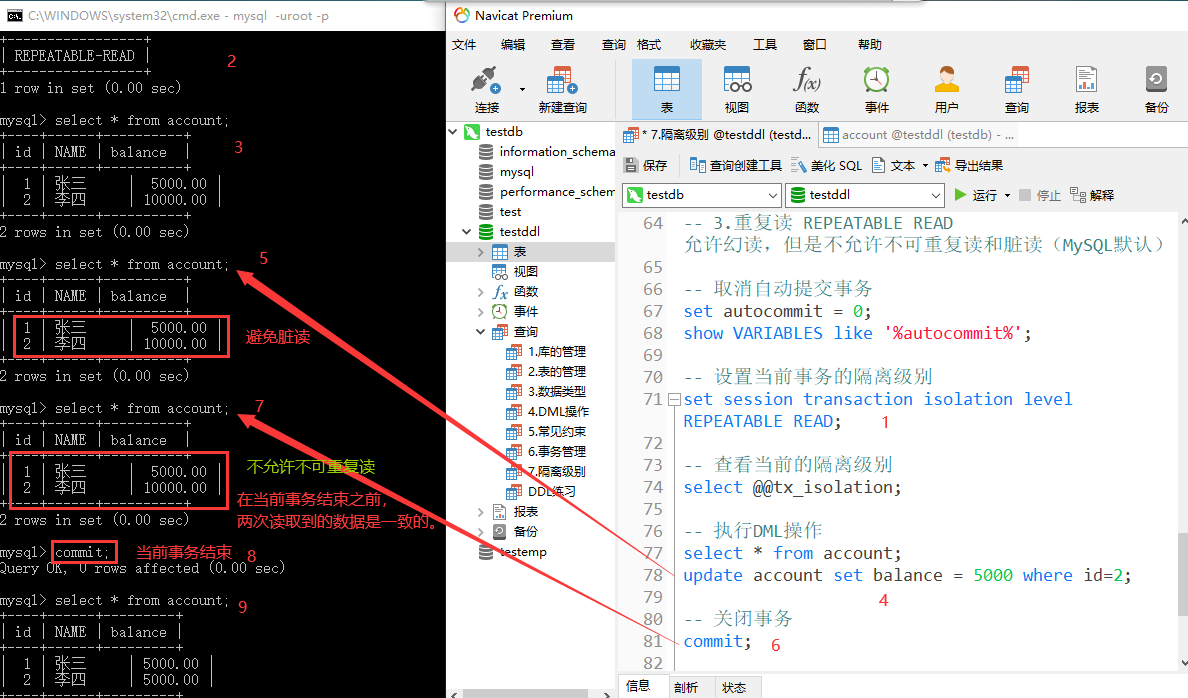Open the 编辑 menu
Viewport: 1188px width, 698px height.
coord(513,45)
